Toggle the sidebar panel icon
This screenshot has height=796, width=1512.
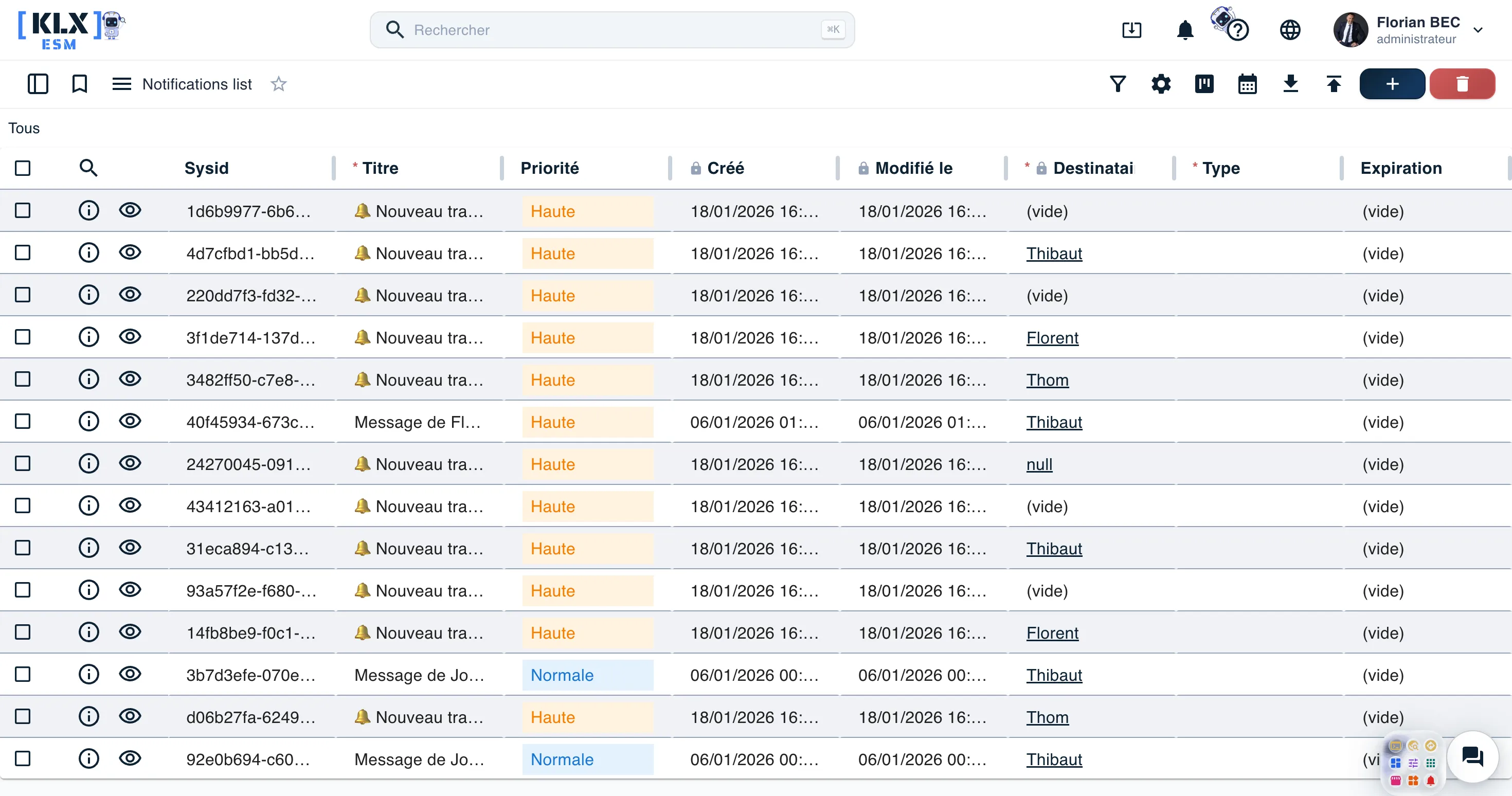tap(38, 84)
